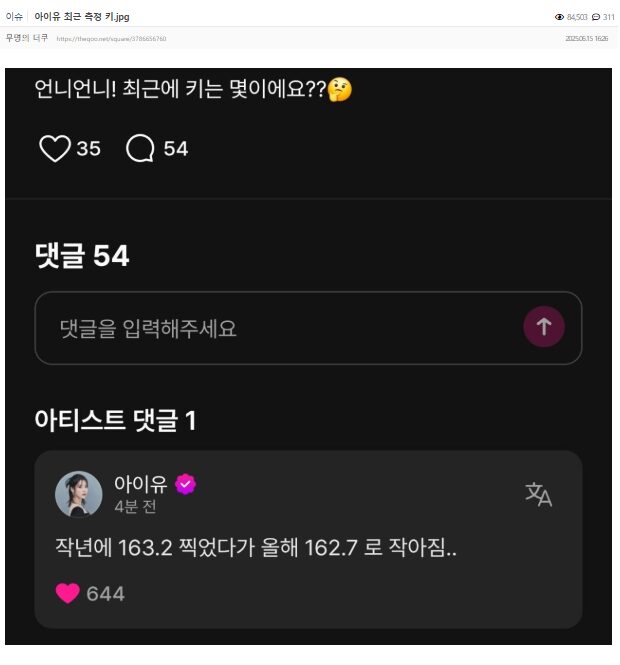Click the eye view-count icon
Viewport: 620px width, 665px height.
(559, 17)
